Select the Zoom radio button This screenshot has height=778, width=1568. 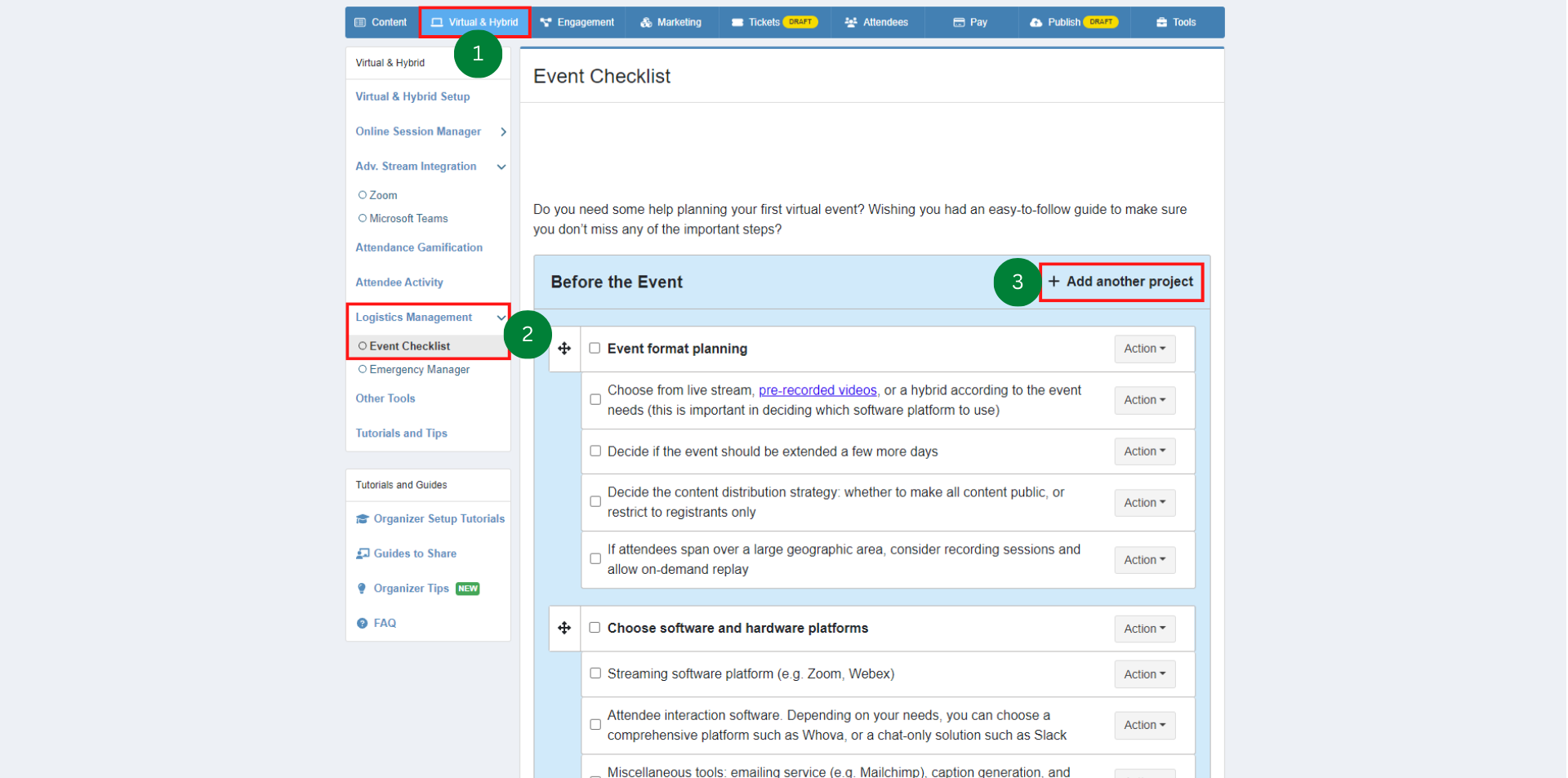(x=363, y=194)
